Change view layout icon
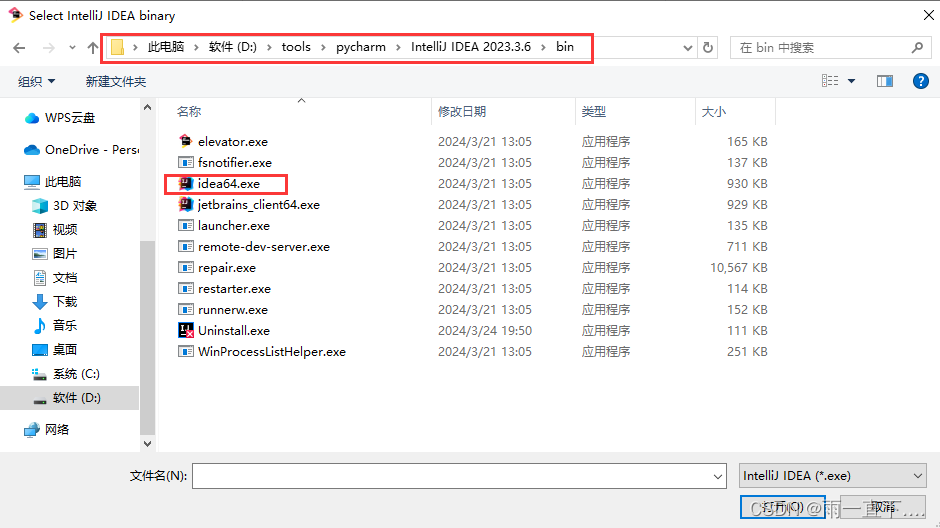The image size is (940, 528). click(x=830, y=81)
